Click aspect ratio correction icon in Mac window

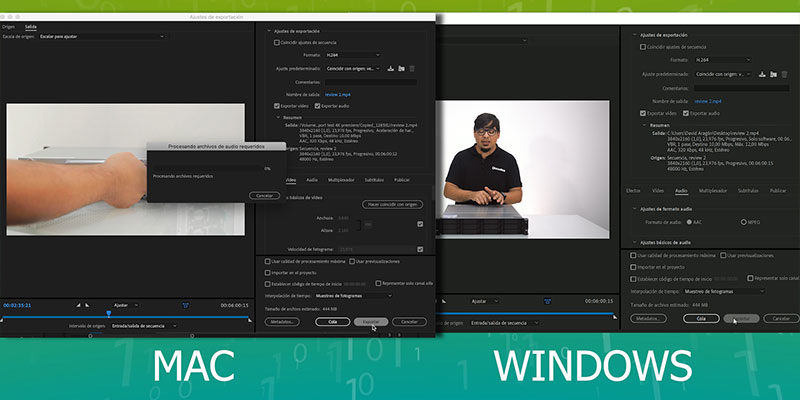tap(186, 305)
